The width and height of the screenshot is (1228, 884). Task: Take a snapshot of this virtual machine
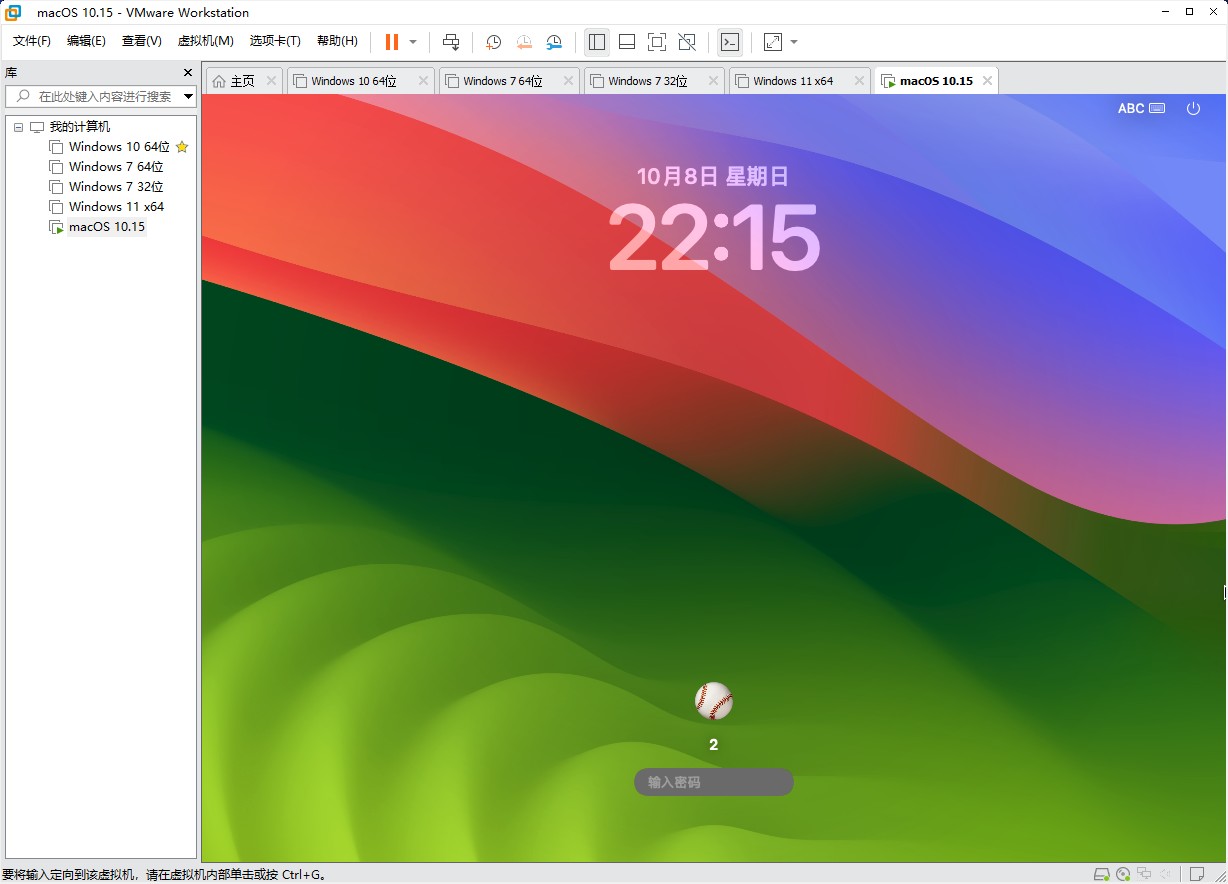[492, 42]
